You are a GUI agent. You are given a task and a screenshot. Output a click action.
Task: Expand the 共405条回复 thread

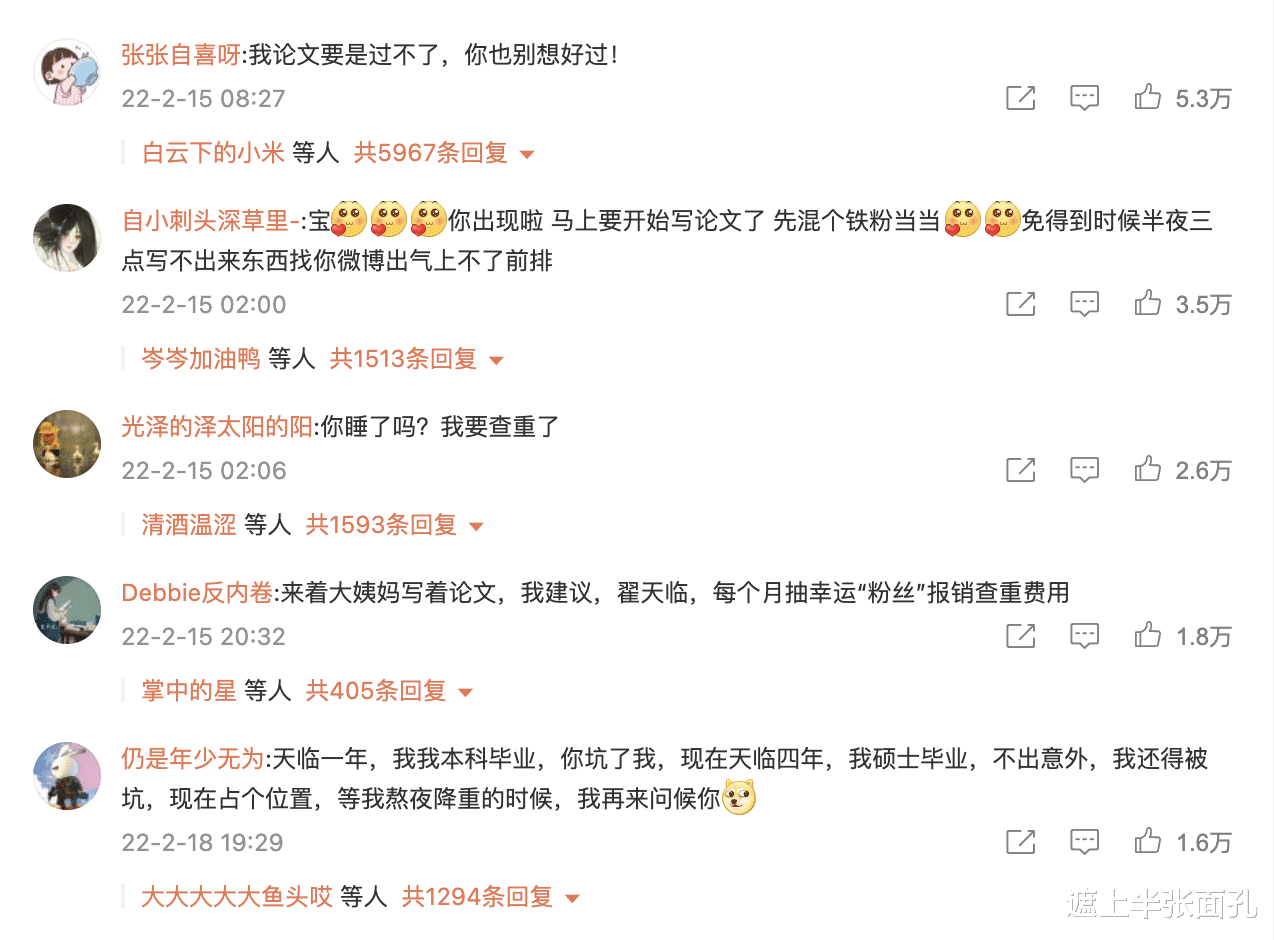(388, 691)
